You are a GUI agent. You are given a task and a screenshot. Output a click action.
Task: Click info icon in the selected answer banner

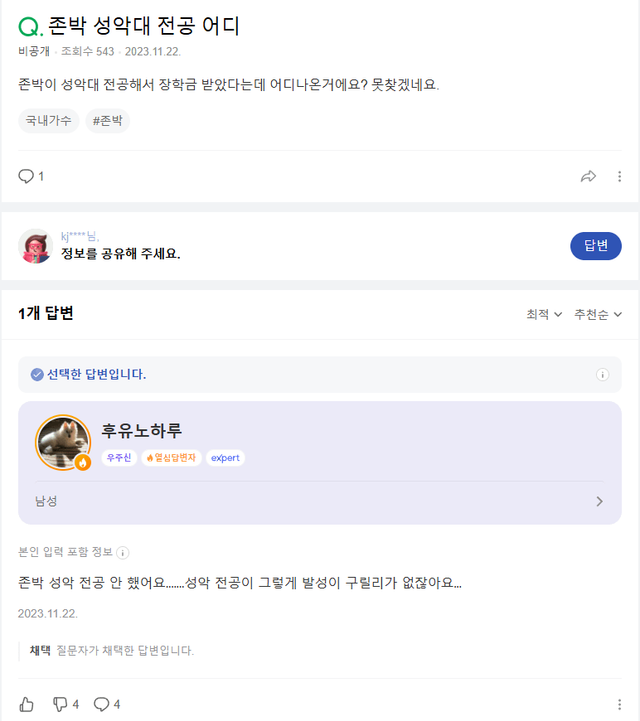[x=602, y=375]
